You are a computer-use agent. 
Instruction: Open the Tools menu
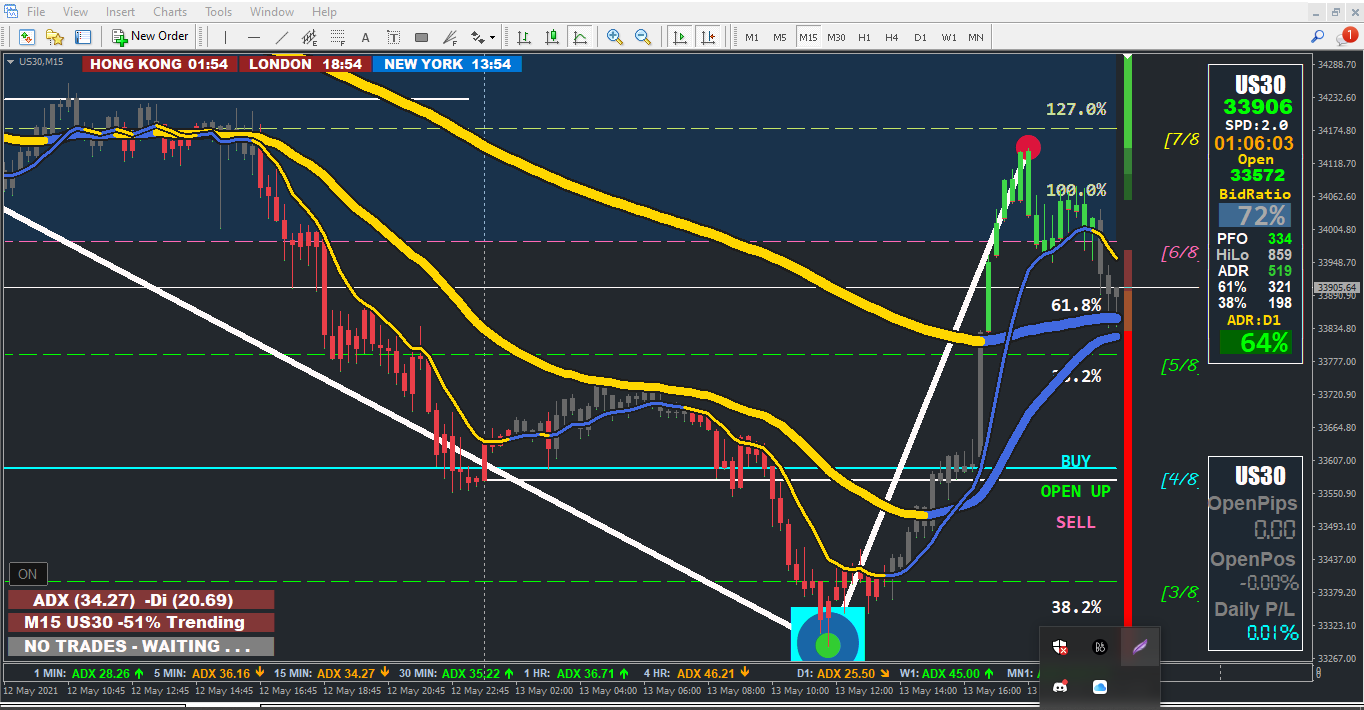[x=218, y=12]
